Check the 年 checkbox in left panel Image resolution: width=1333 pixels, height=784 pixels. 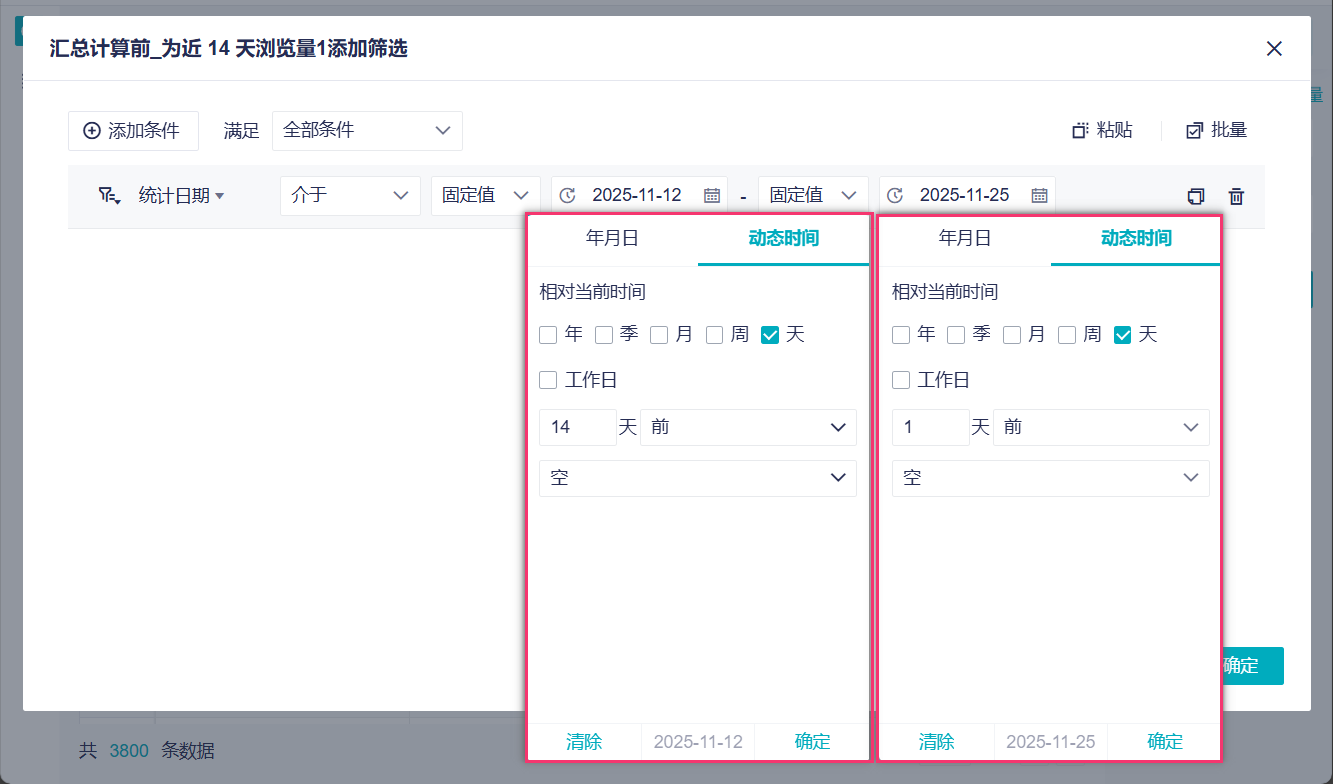(548, 335)
